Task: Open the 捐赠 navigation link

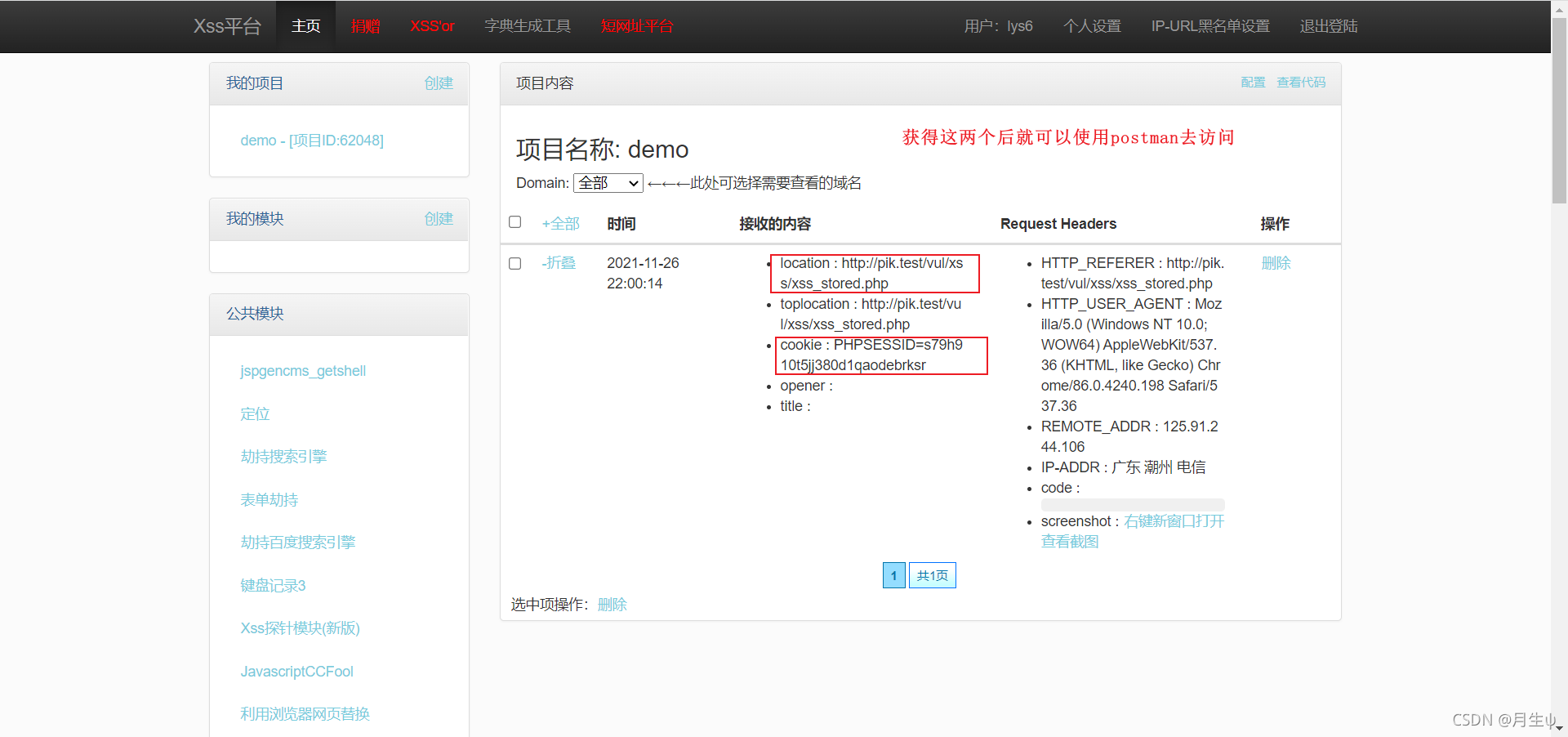Action: pos(365,26)
